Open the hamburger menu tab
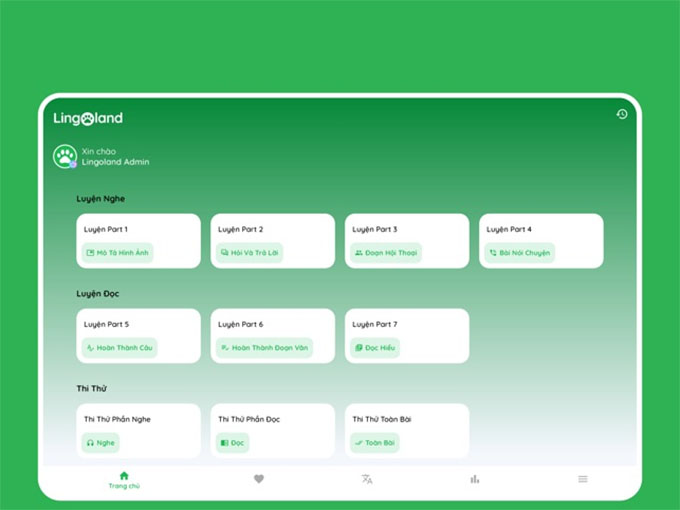The width and height of the screenshot is (680, 510). [583, 479]
